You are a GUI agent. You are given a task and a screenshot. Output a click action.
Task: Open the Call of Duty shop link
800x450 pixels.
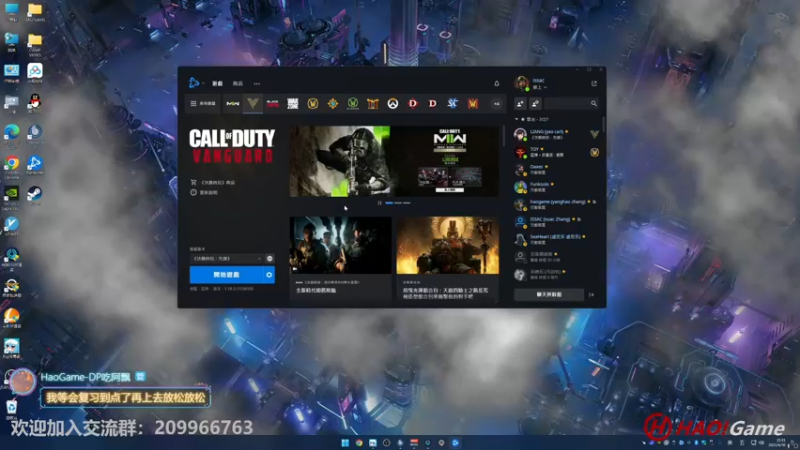(x=213, y=182)
